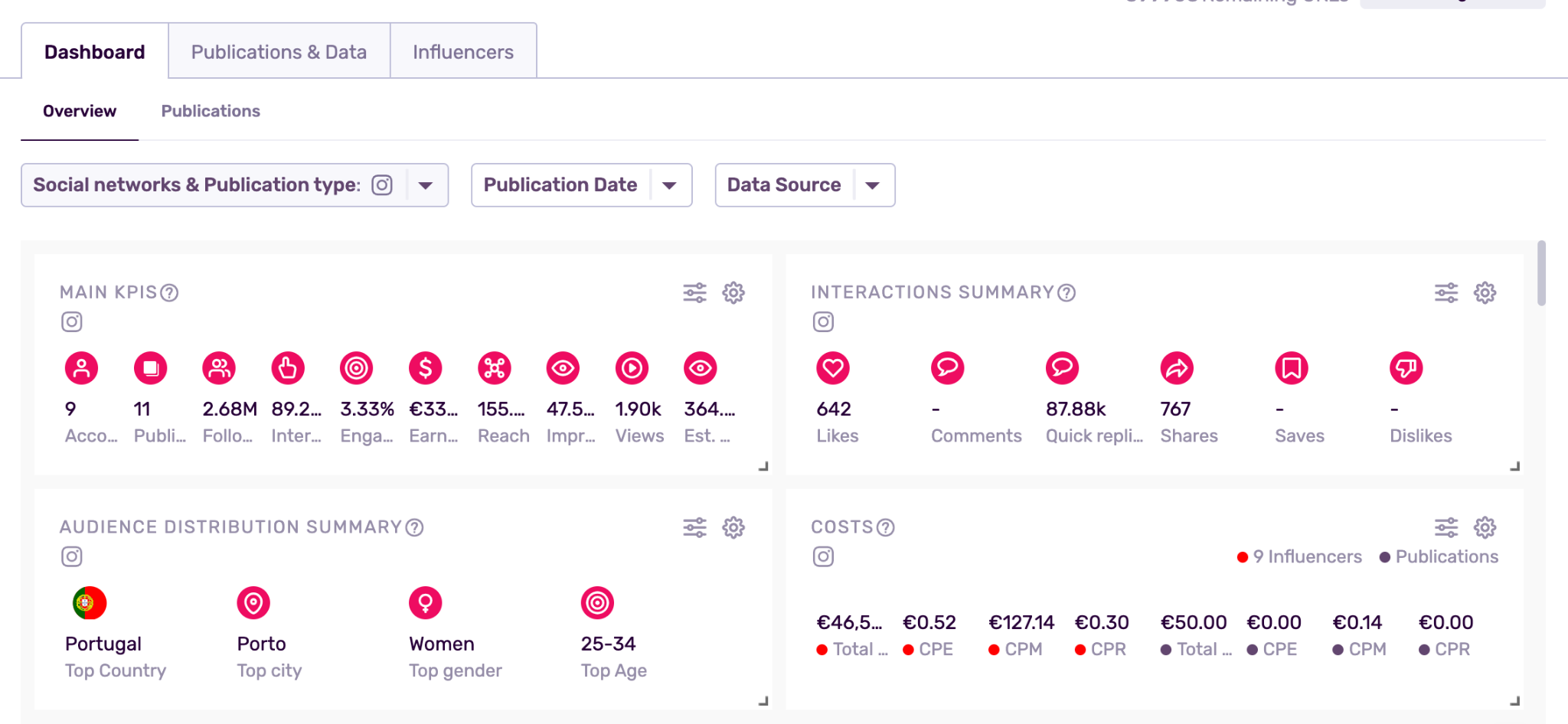Open the Publication Date dropdown
The width and height of the screenshot is (1568, 724).
pyautogui.click(x=669, y=185)
